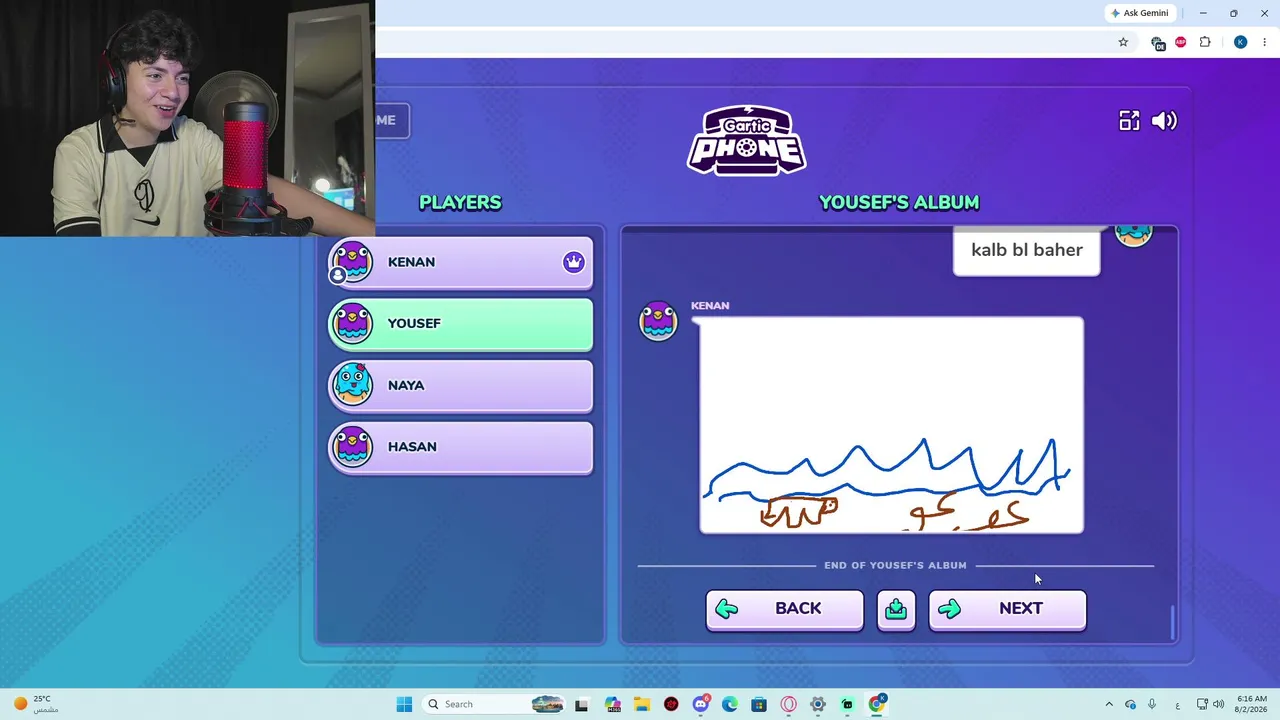Toggle fullscreen mode icon in Gartic Phone
This screenshot has height=720, width=1280.
[x=1129, y=121]
